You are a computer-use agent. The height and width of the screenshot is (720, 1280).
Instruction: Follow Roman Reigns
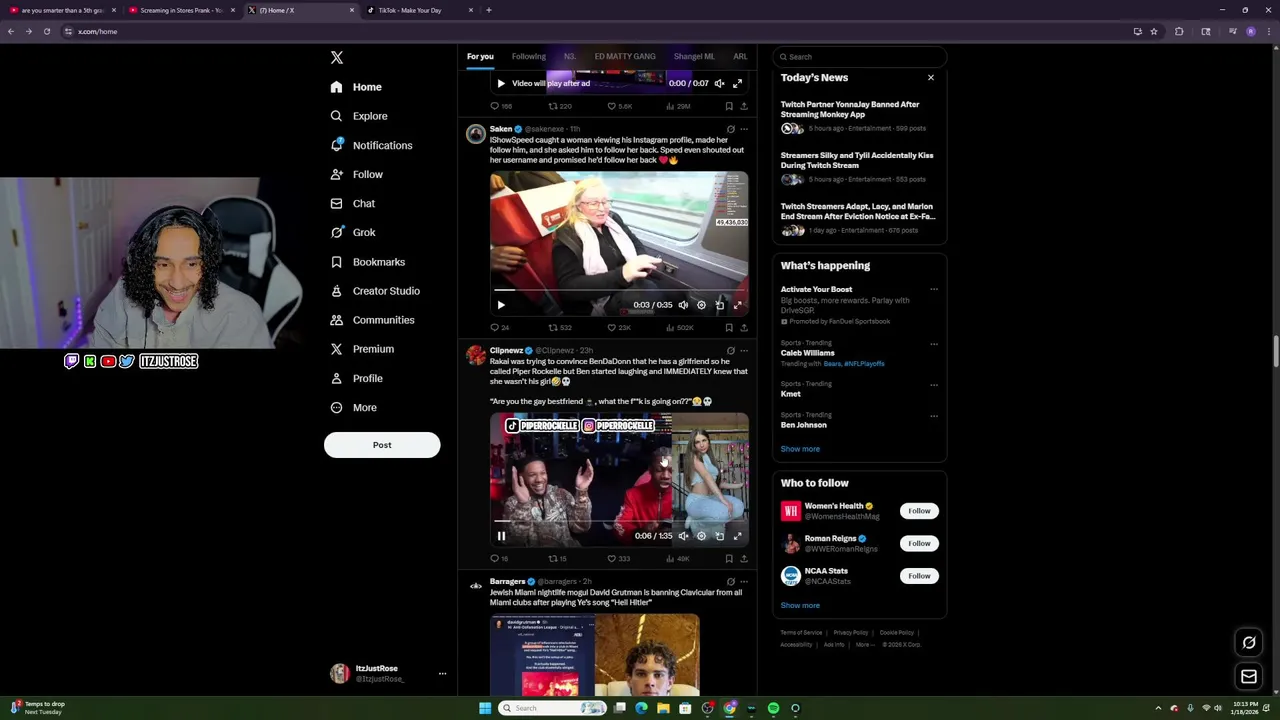tap(919, 543)
